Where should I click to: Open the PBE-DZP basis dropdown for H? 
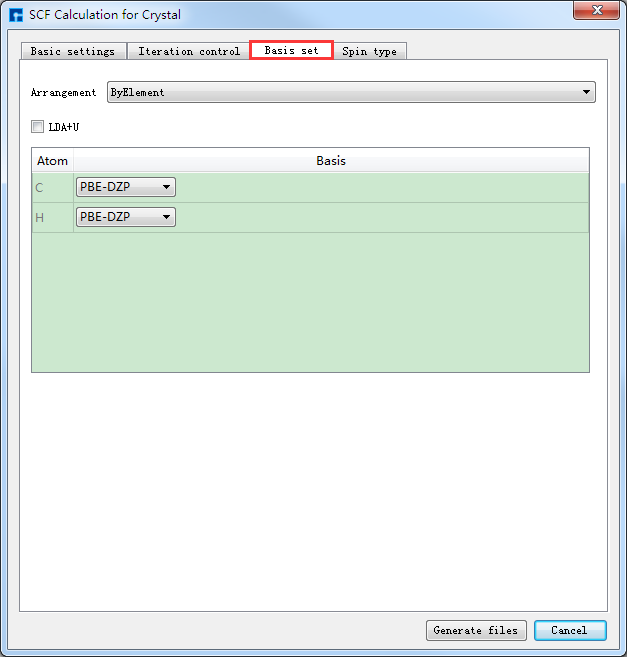(x=126, y=217)
